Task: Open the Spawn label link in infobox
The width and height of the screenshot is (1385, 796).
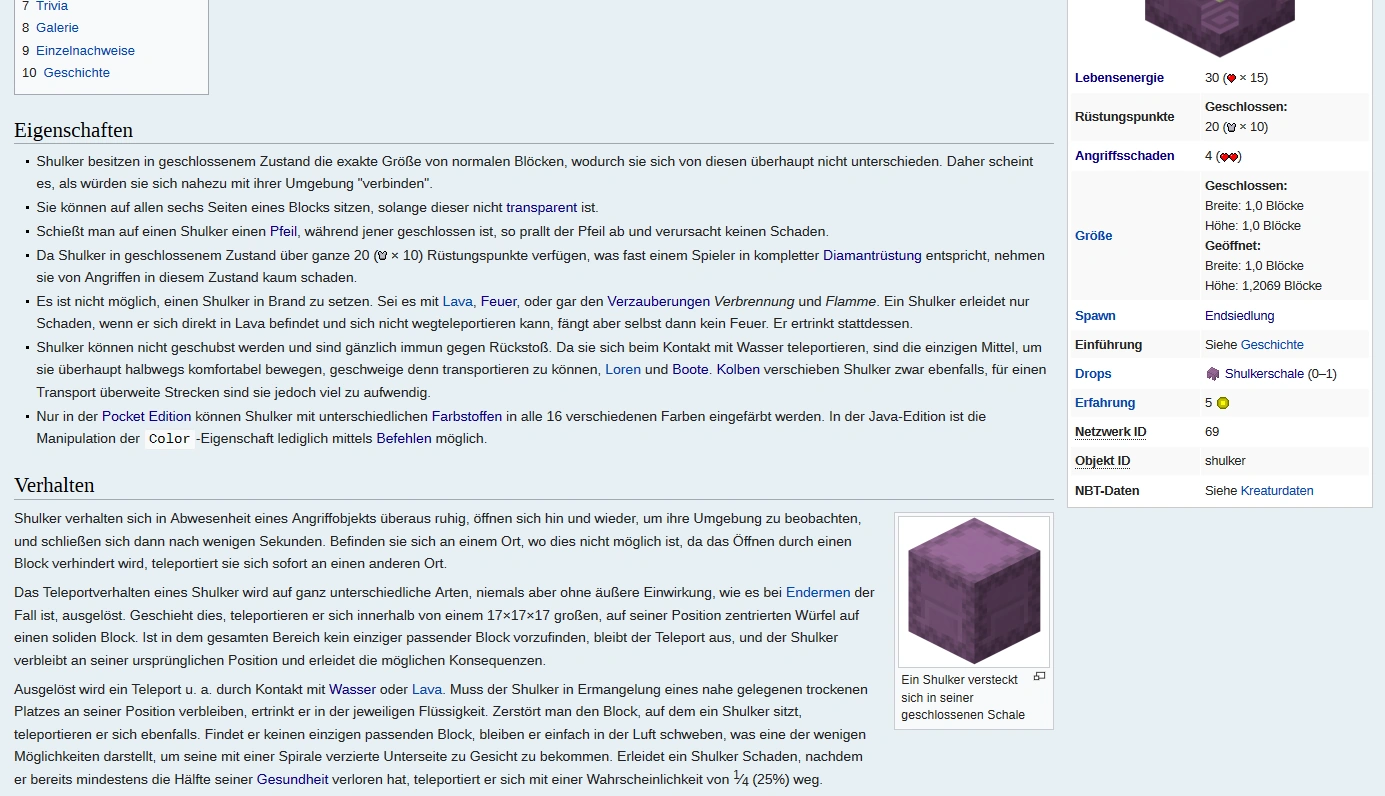Action: pyautogui.click(x=1095, y=316)
